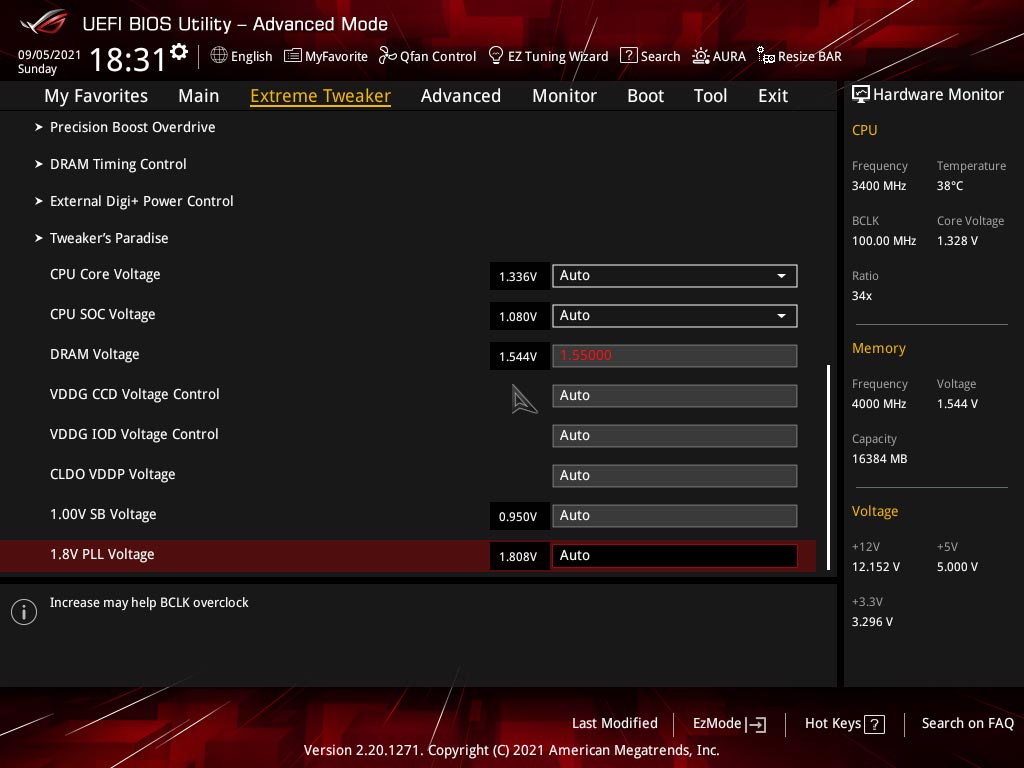Open Qfan Control label
The height and width of the screenshot is (768, 1024).
(438, 56)
